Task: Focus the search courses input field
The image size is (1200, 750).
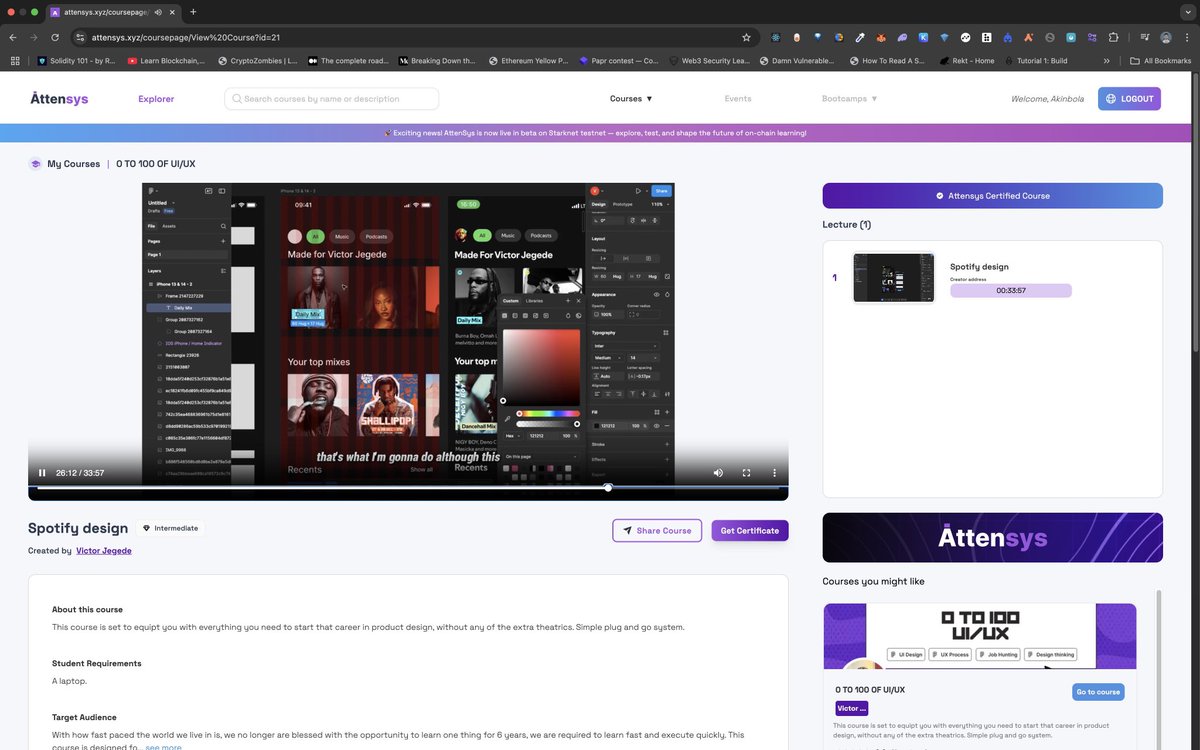Action: pos(332,99)
